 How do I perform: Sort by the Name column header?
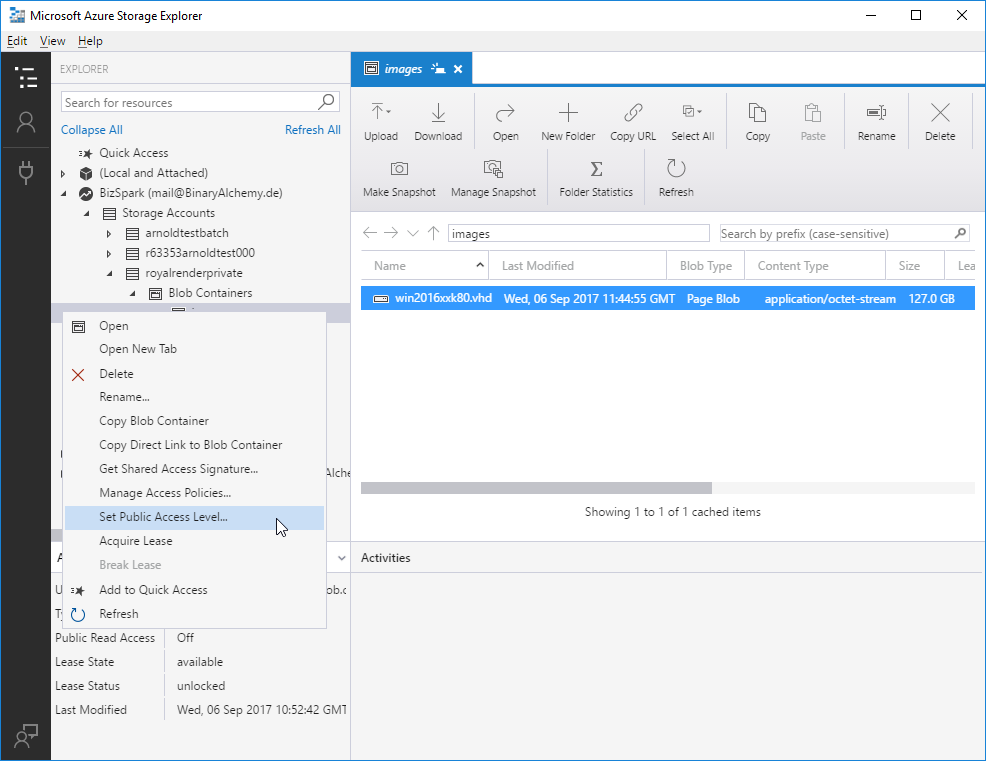(x=424, y=266)
